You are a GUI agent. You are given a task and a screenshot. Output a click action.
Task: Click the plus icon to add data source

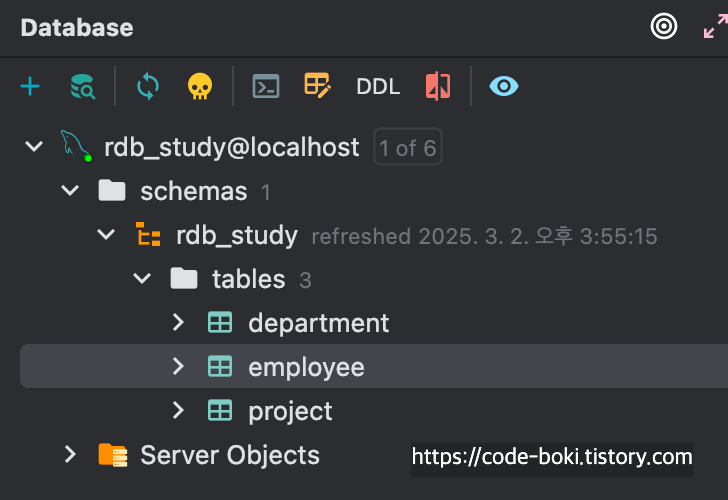click(30, 86)
